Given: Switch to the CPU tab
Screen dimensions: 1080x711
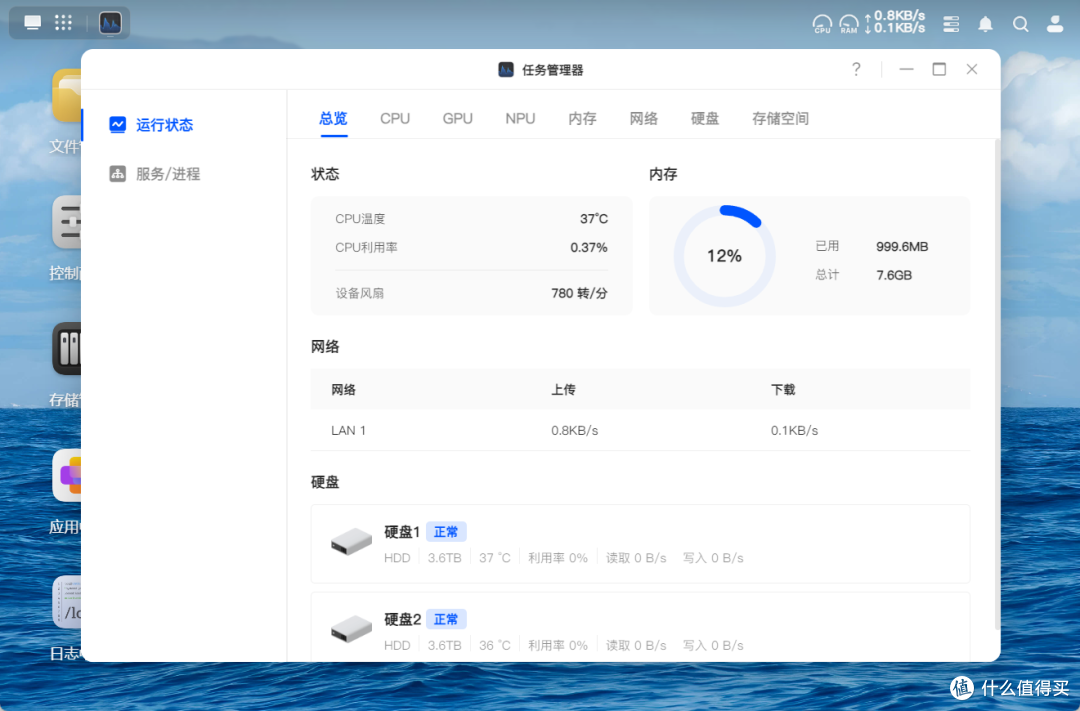Looking at the screenshot, I should click(x=395, y=118).
